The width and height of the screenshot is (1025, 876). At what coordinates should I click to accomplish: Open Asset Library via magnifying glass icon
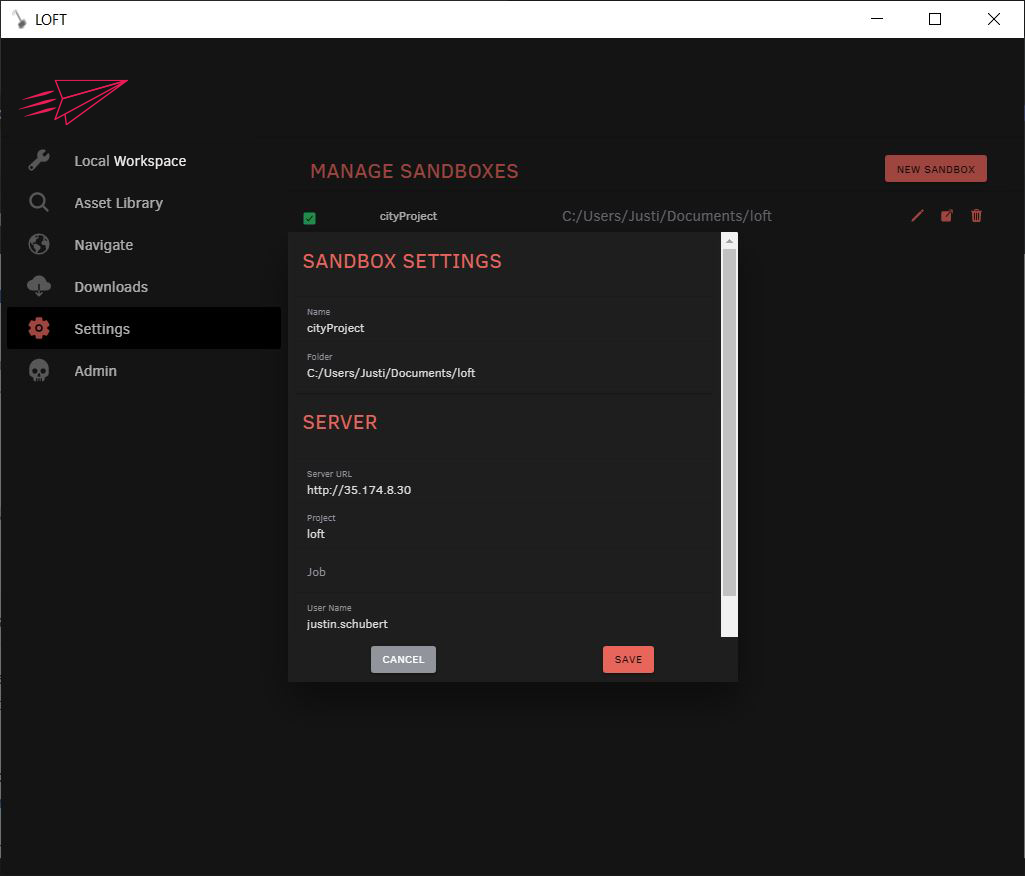click(x=38, y=202)
